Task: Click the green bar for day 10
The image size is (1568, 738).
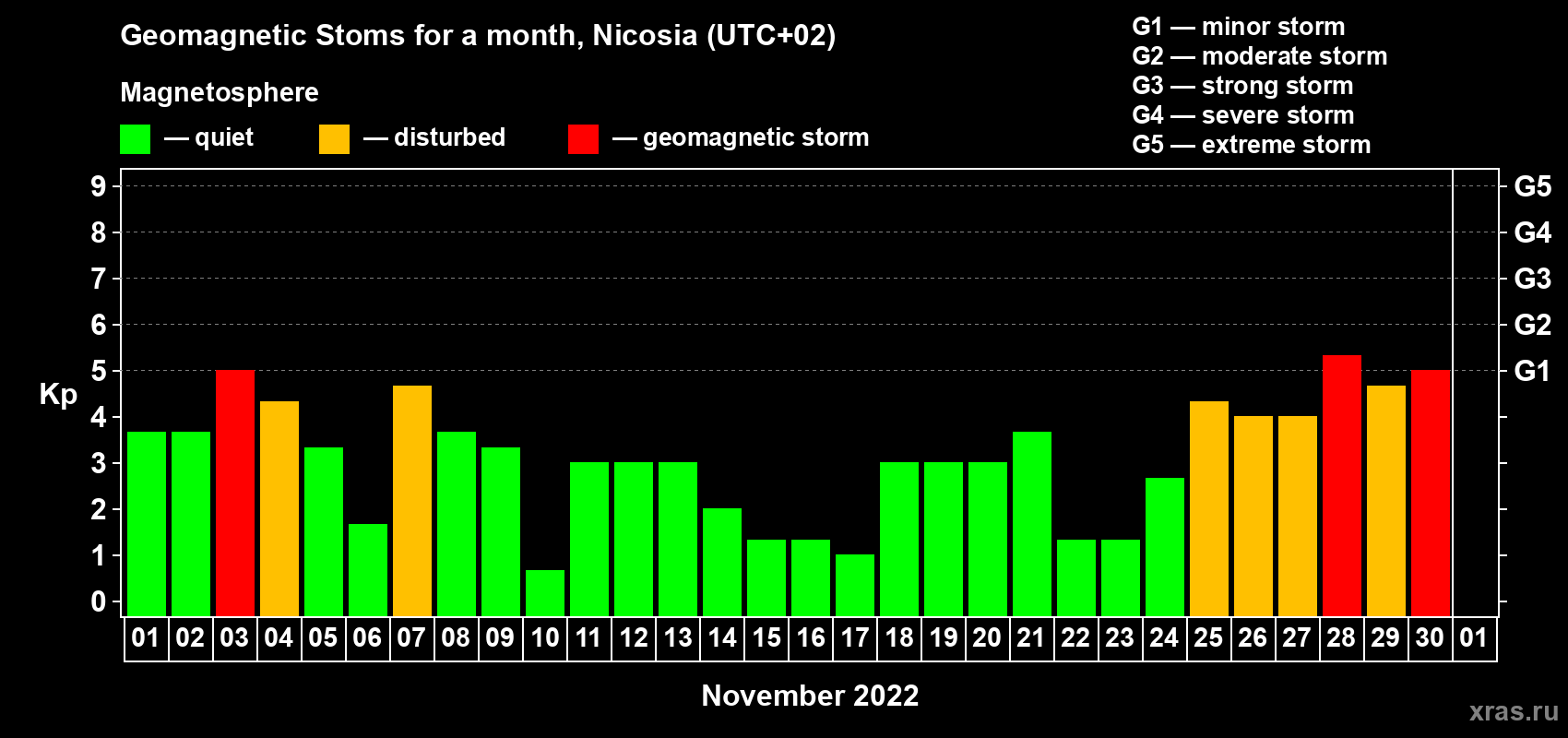Action: (x=545, y=593)
